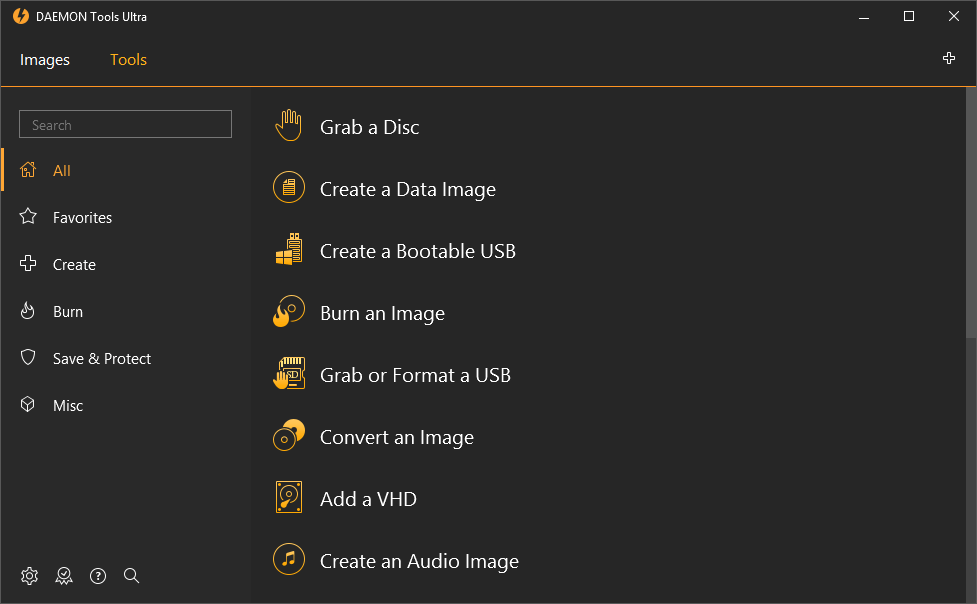Click the magnifier search icon at the bottom left
977x604 pixels.
(x=131, y=575)
